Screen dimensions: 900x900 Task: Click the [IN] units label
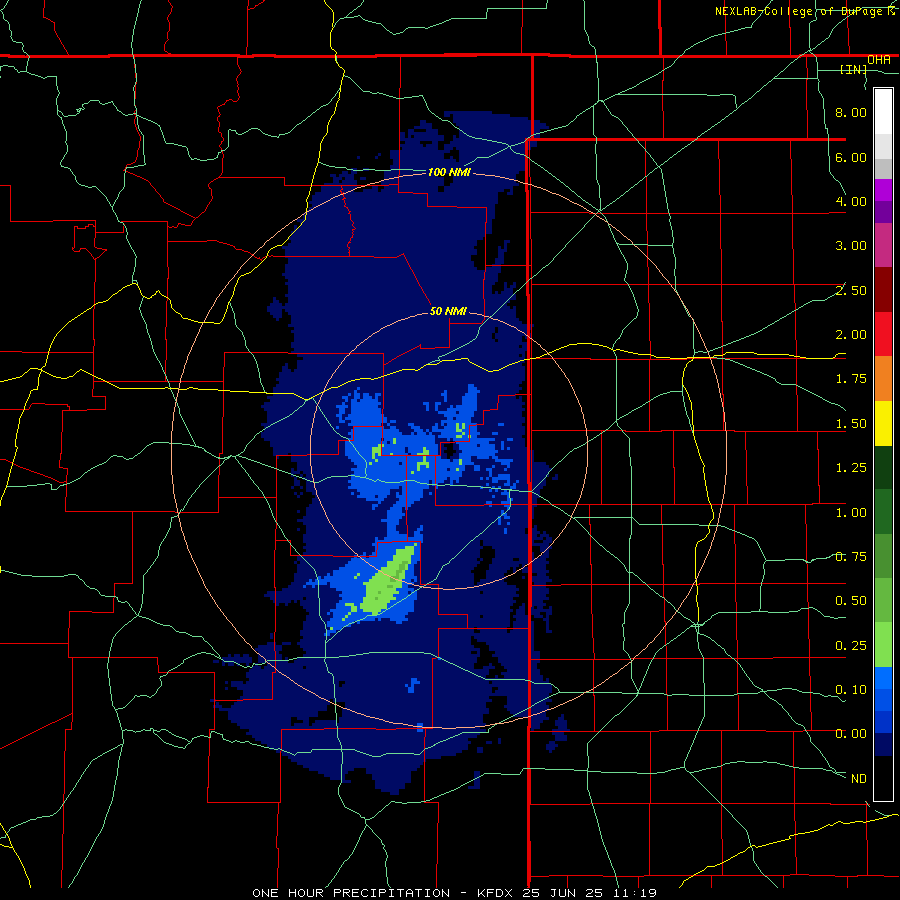[x=854, y=69]
